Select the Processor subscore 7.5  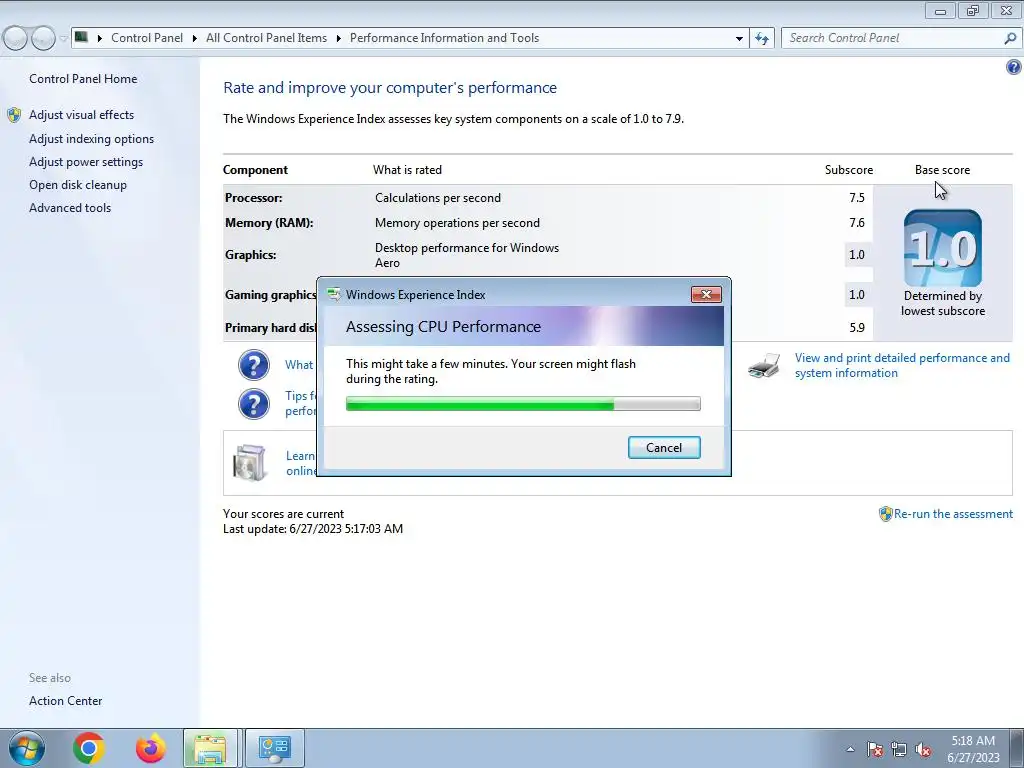point(857,198)
